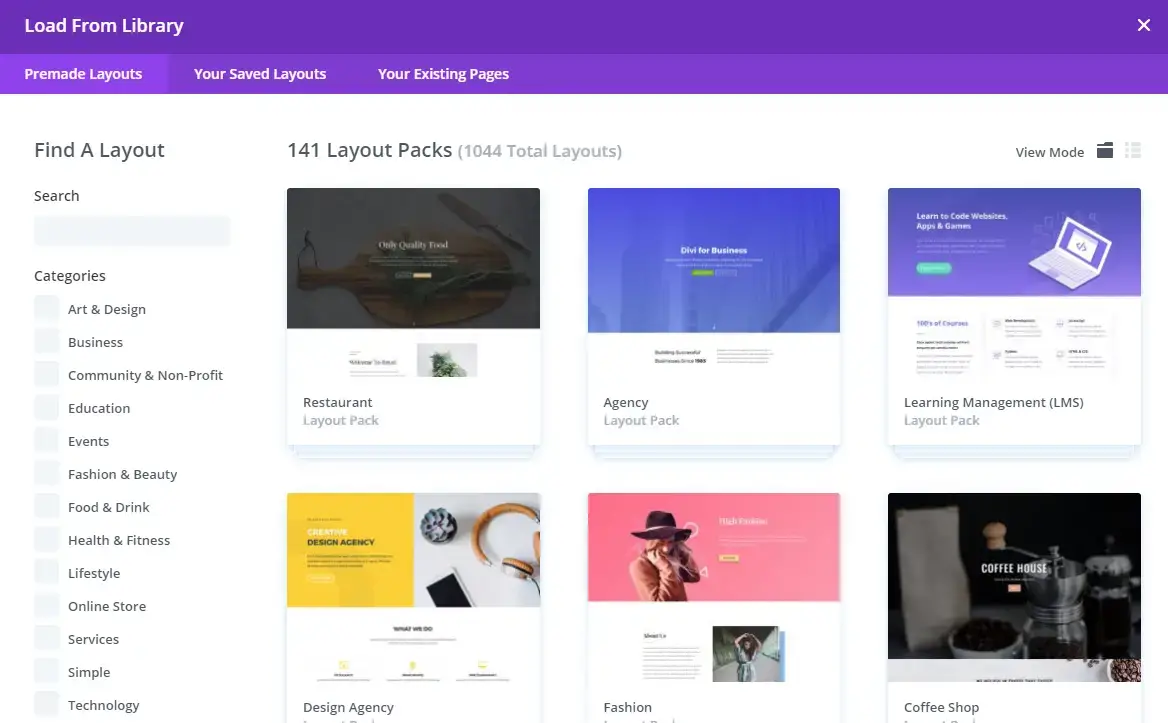Focus the layout Search field

pos(132,231)
